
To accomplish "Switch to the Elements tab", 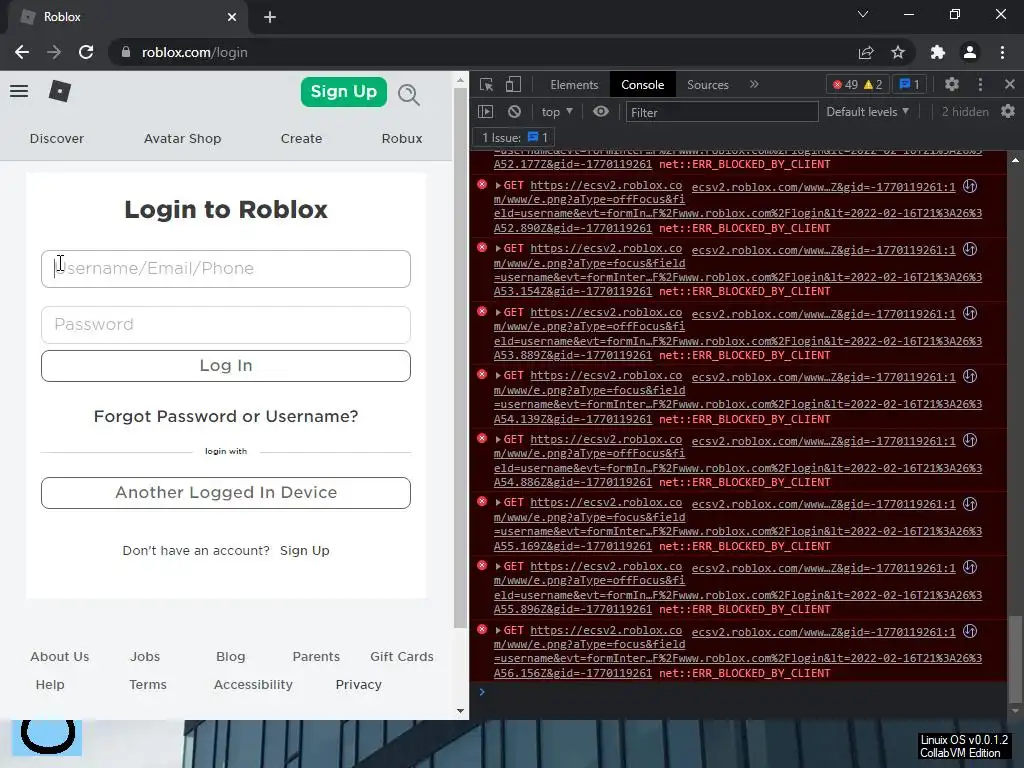I will 574,85.
